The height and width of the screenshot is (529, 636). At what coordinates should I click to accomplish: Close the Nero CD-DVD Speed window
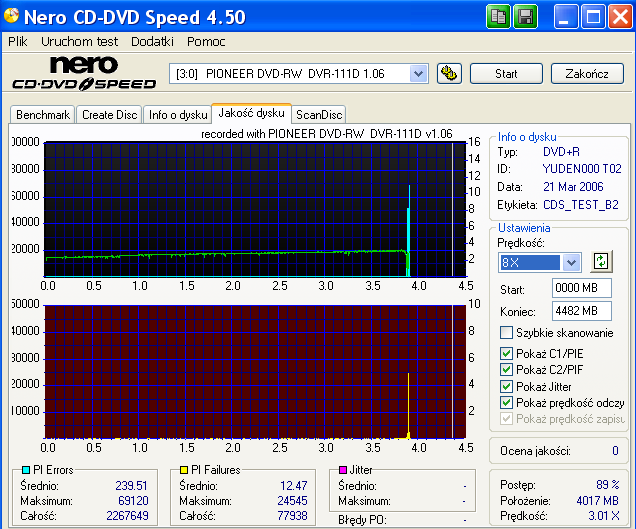620,17
